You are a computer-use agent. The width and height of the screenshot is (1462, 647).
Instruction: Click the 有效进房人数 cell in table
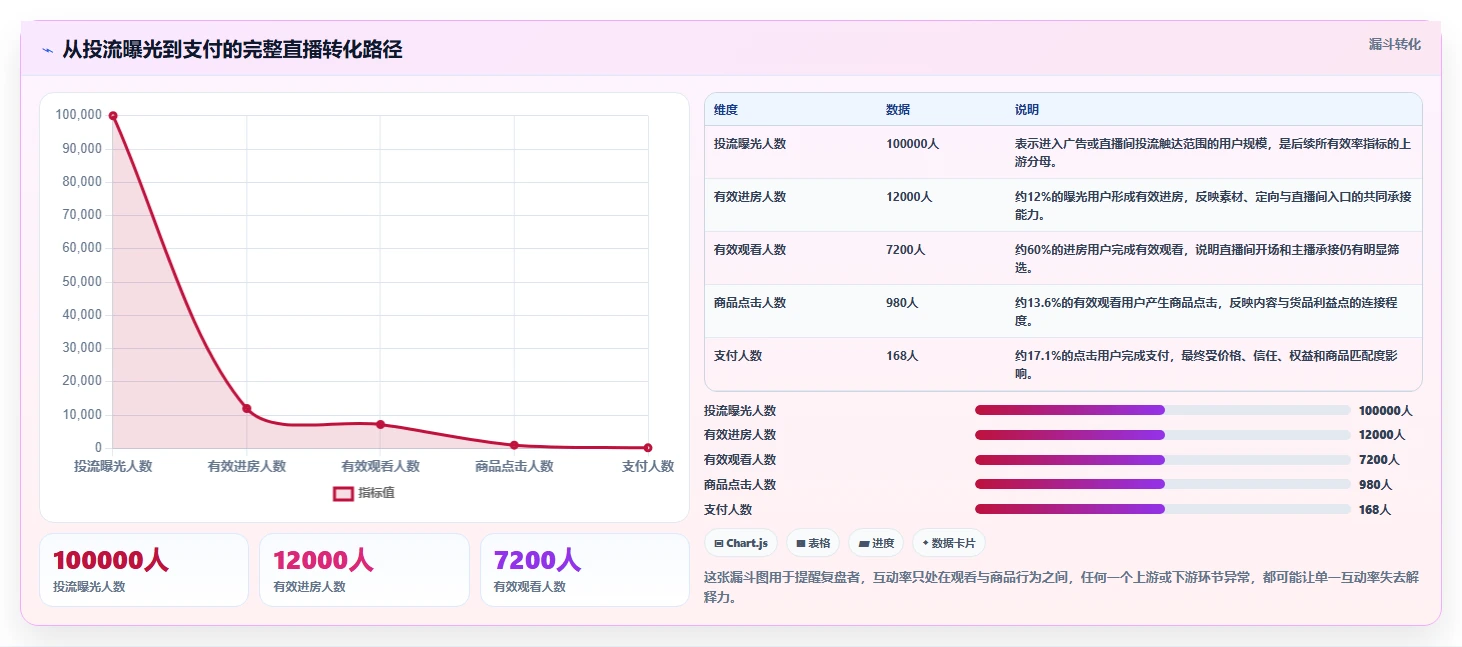750,197
